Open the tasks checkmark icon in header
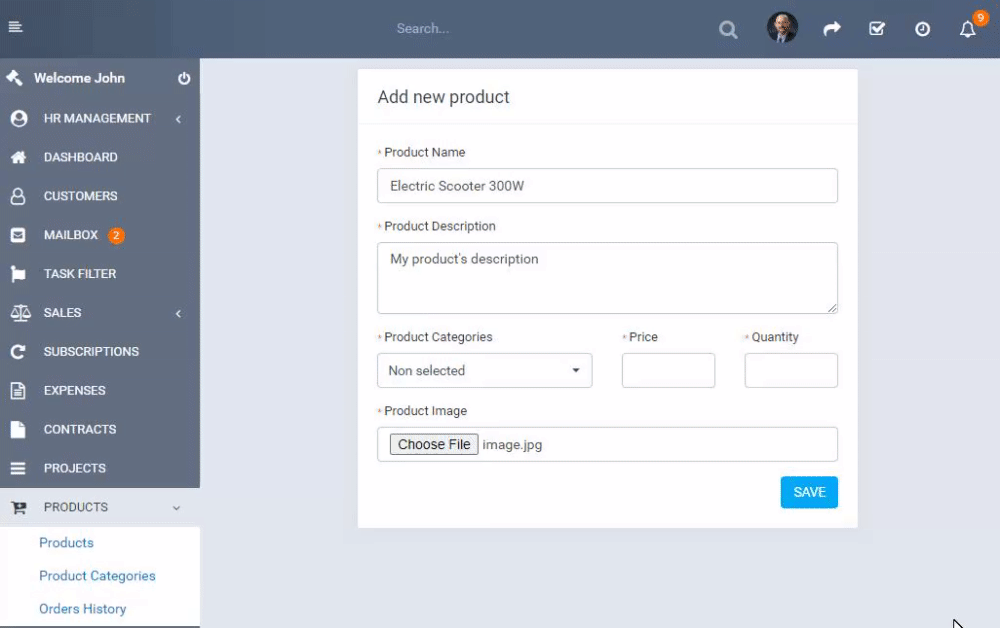 tap(877, 29)
